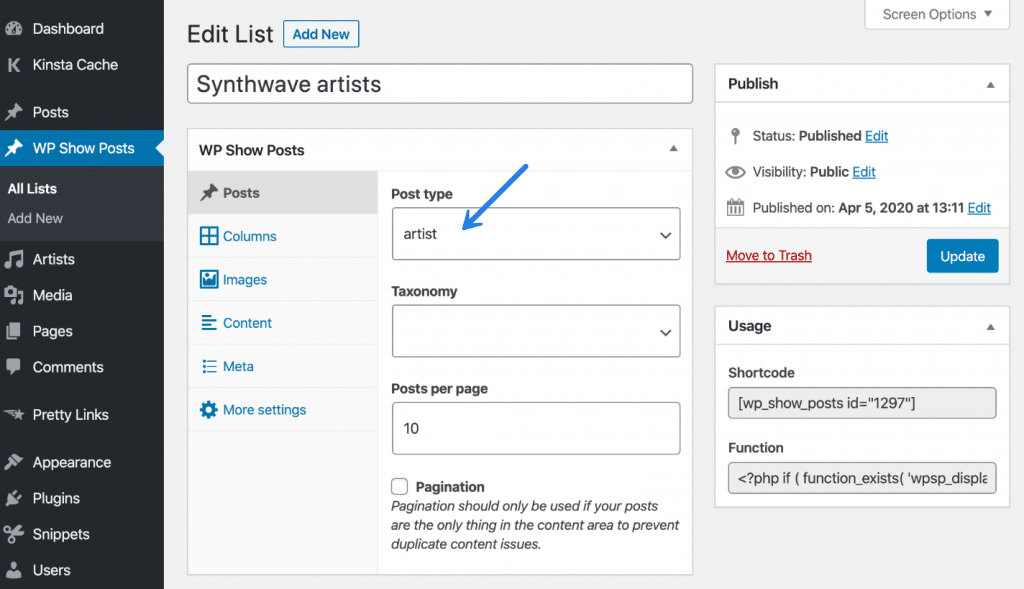Open the Taxonomy dropdown
The image size is (1024, 589).
536,331
